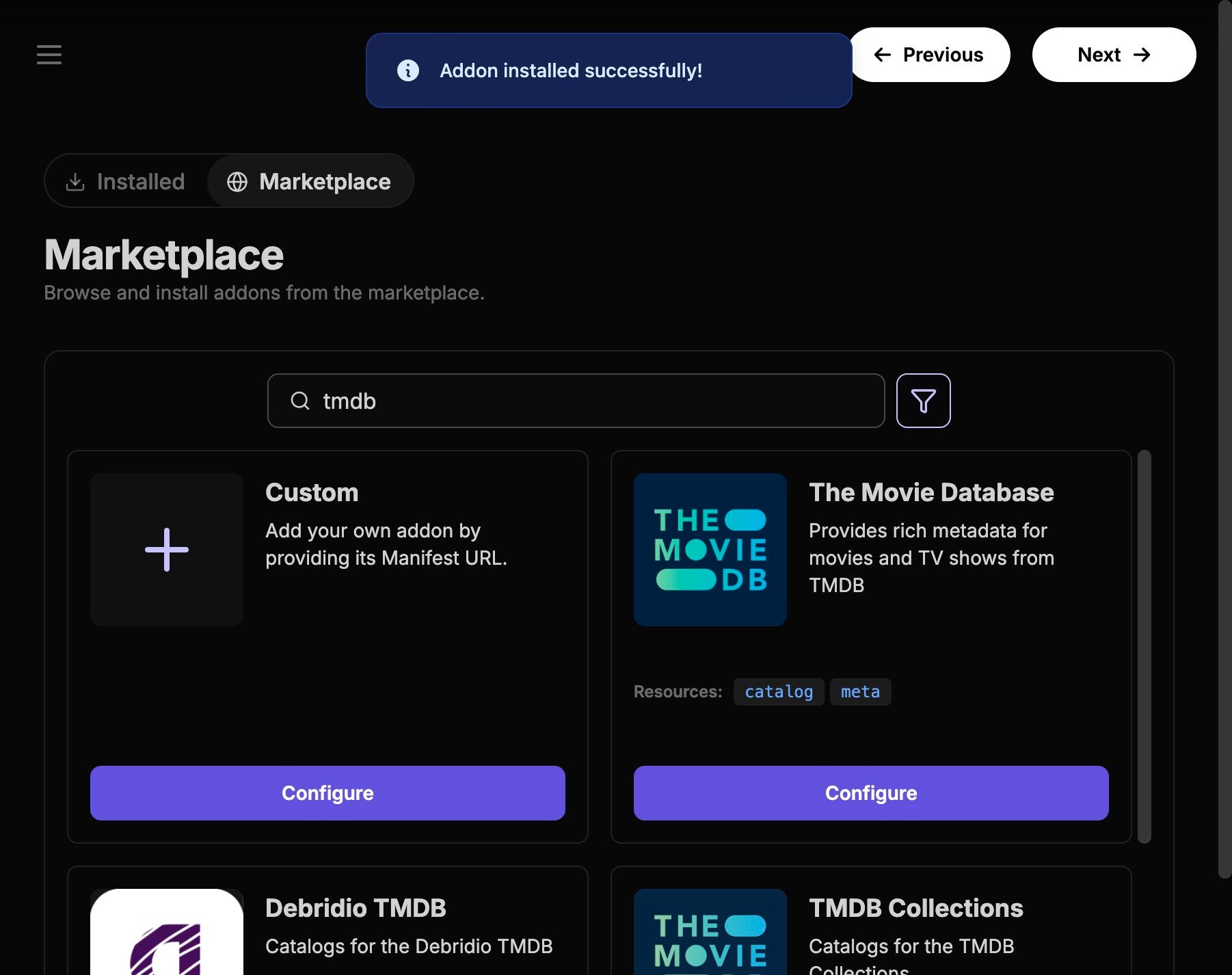Click 'Add your own addon by providing its Manifest URL.'
Viewport: 1232px width, 975px height.
pyautogui.click(x=386, y=544)
